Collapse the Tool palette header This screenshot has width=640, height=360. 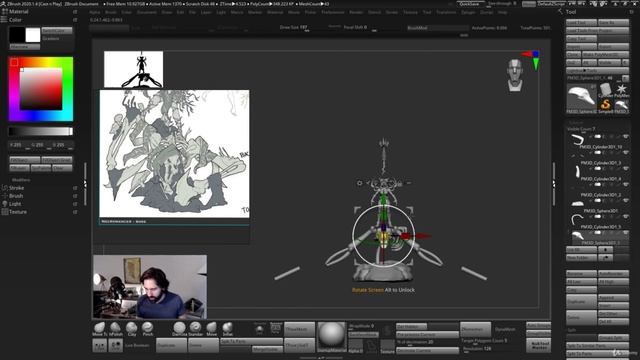(x=571, y=12)
